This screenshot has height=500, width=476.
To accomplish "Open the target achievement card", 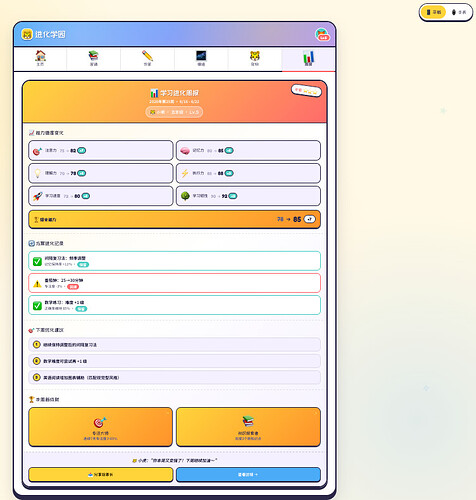I will 100,427.
